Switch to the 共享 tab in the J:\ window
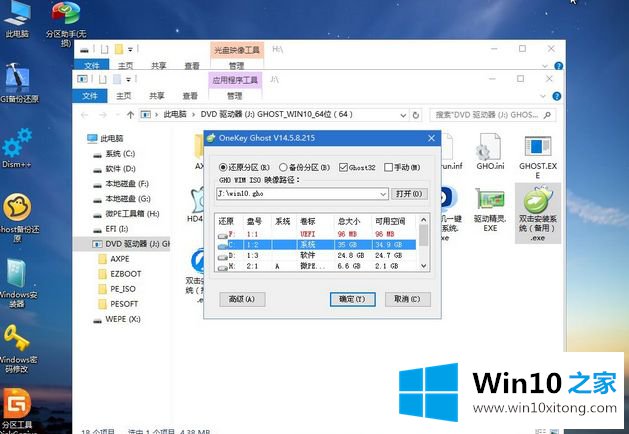Viewport: 629px width, 434px height. pos(156,96)
